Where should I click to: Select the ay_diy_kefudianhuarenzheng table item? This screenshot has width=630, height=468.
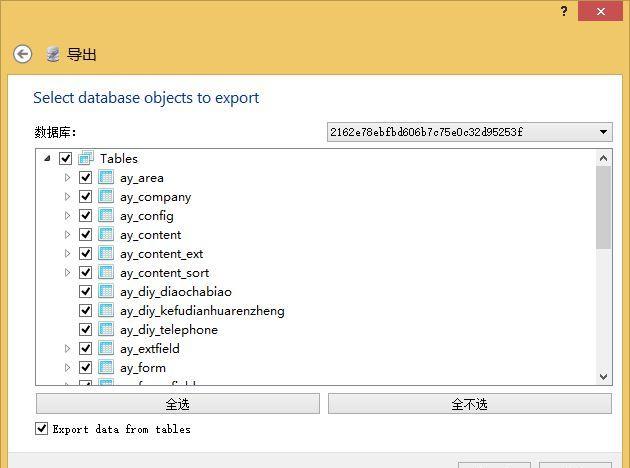coord(202,311)
